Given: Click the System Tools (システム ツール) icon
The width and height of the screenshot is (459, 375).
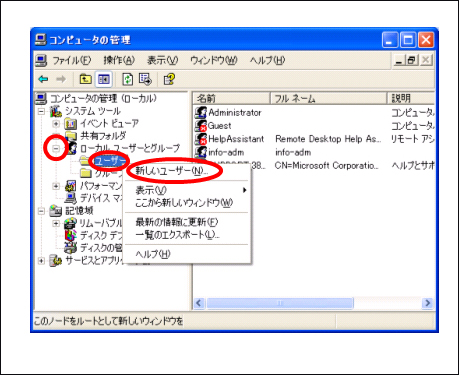Looking at the screenshot, I should point(56,111).
